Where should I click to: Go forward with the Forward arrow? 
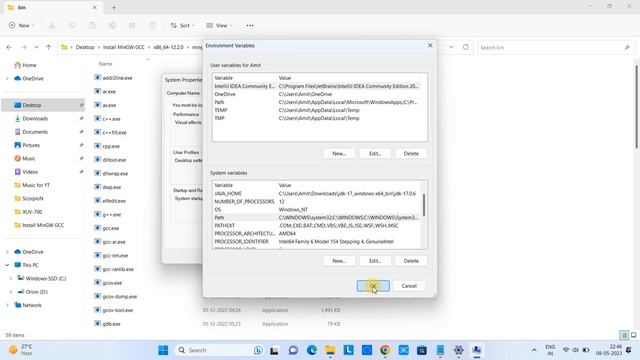pyautogui.click(x=24, y=47)
